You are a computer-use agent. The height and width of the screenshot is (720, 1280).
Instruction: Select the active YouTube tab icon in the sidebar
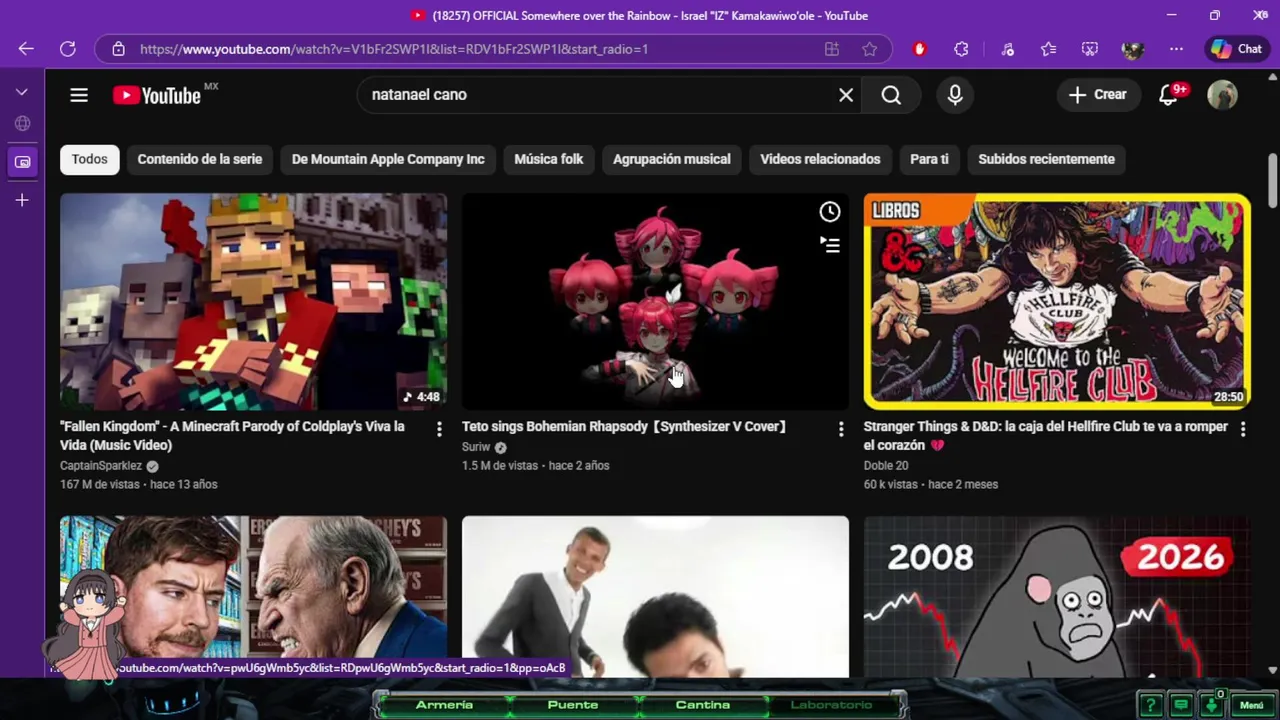tap(22, 162)
